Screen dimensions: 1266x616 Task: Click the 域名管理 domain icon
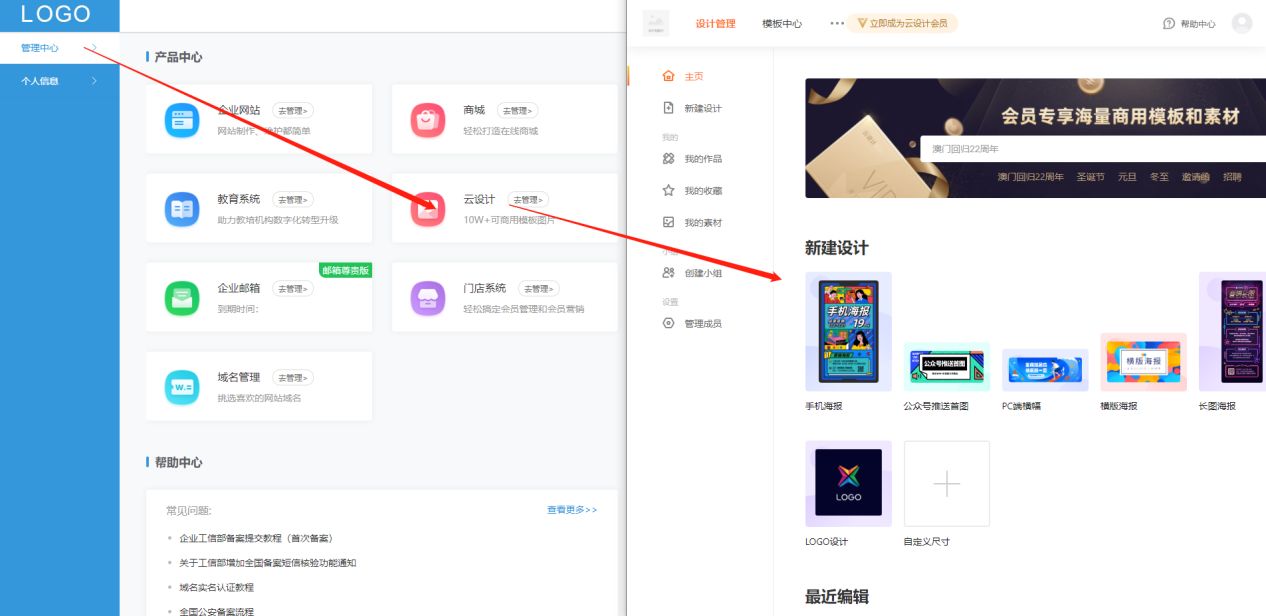[x=182, y=387]
